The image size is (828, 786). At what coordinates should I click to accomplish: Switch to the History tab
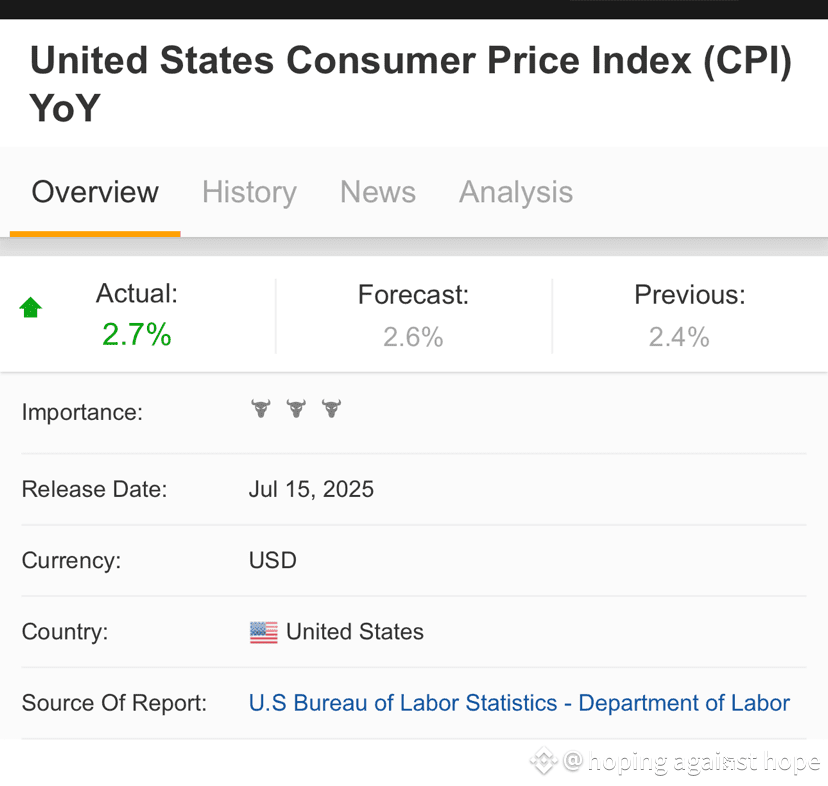249,192
